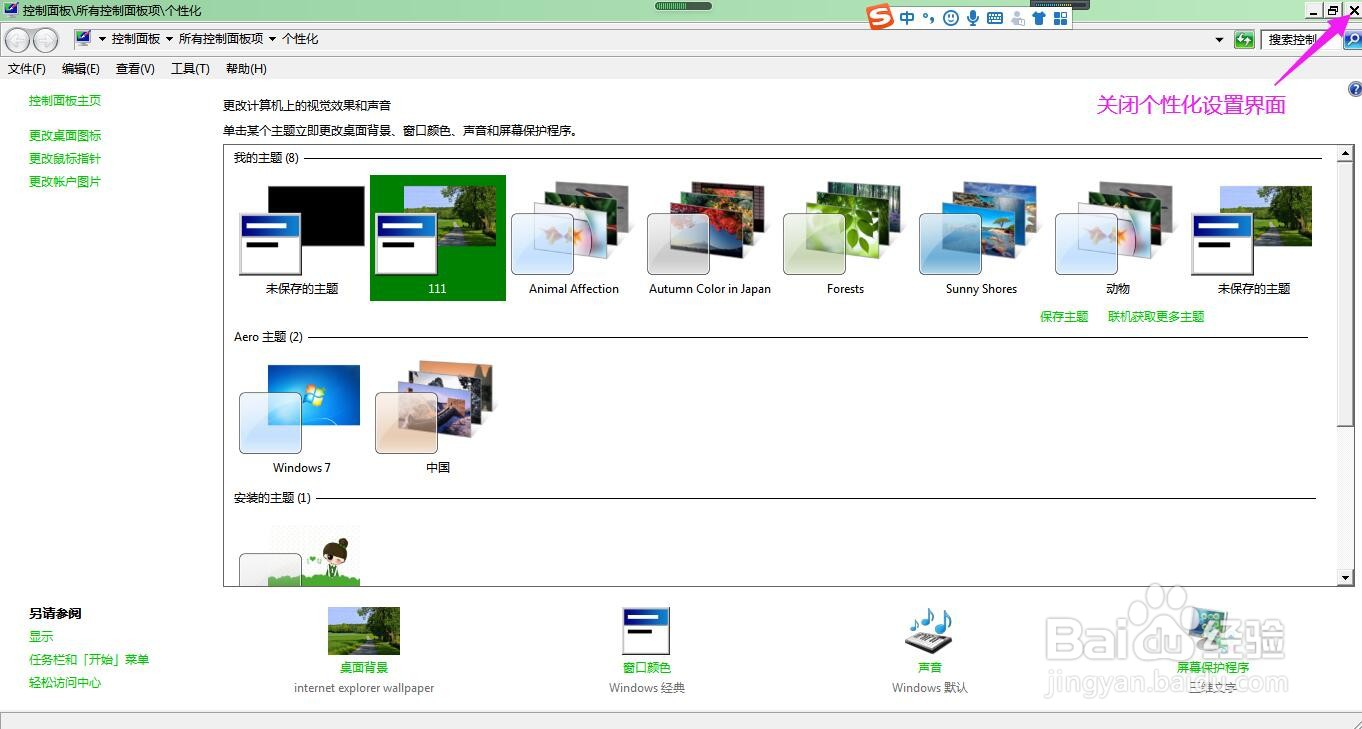Viewport: 1362px width, 729px height.
Task: Open the 查看(V) menu
Action: [135, 68]
